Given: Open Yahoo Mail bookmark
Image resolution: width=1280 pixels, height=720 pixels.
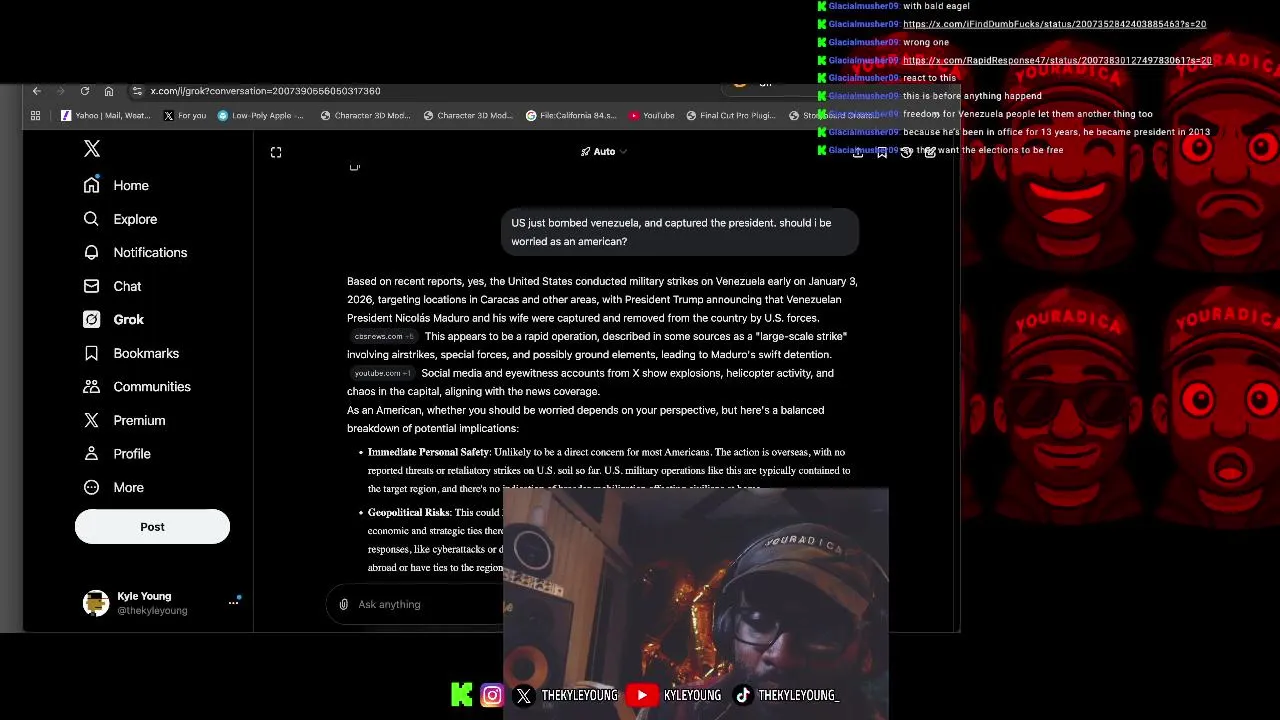Looking at the screenshot, I should point(106,116).
